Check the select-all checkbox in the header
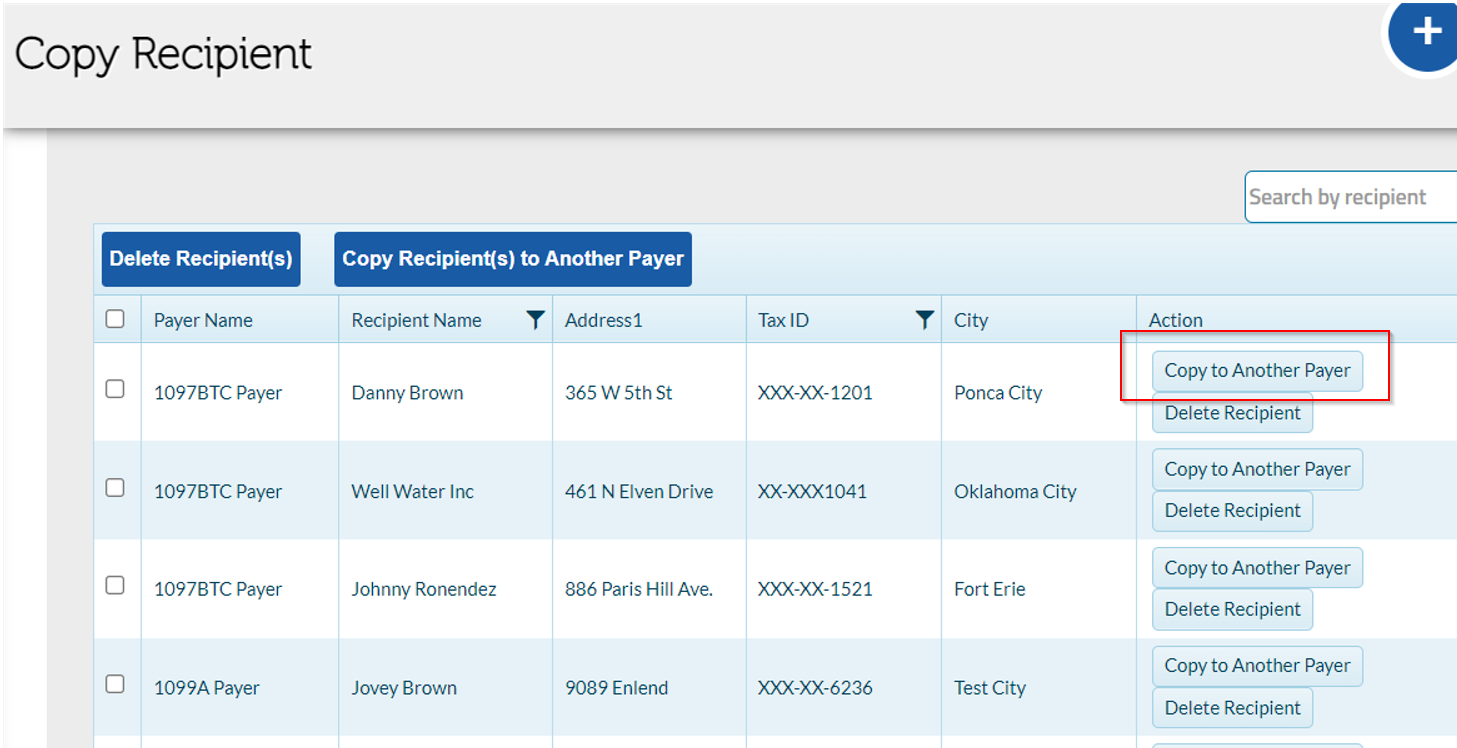Image resolution: width=1457 pixels, height=748 pixels. point(115,318)
